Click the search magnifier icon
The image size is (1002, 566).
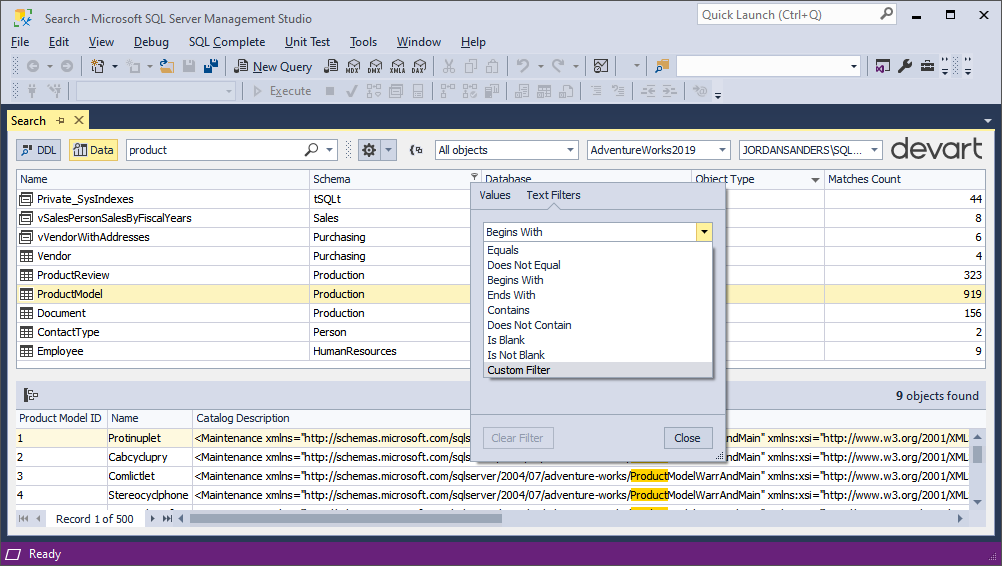311,150
